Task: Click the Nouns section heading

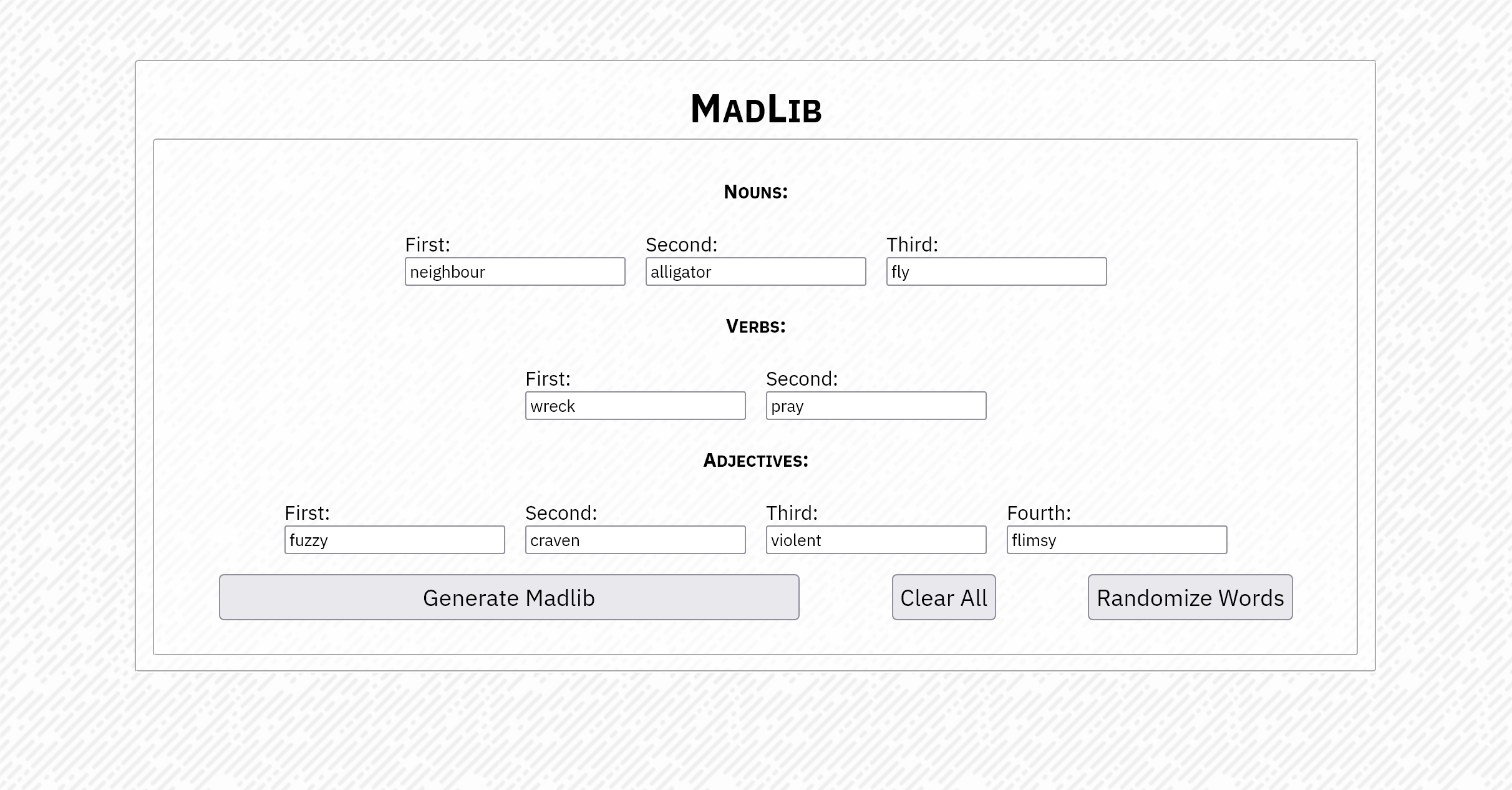Action: pos(755,192)
